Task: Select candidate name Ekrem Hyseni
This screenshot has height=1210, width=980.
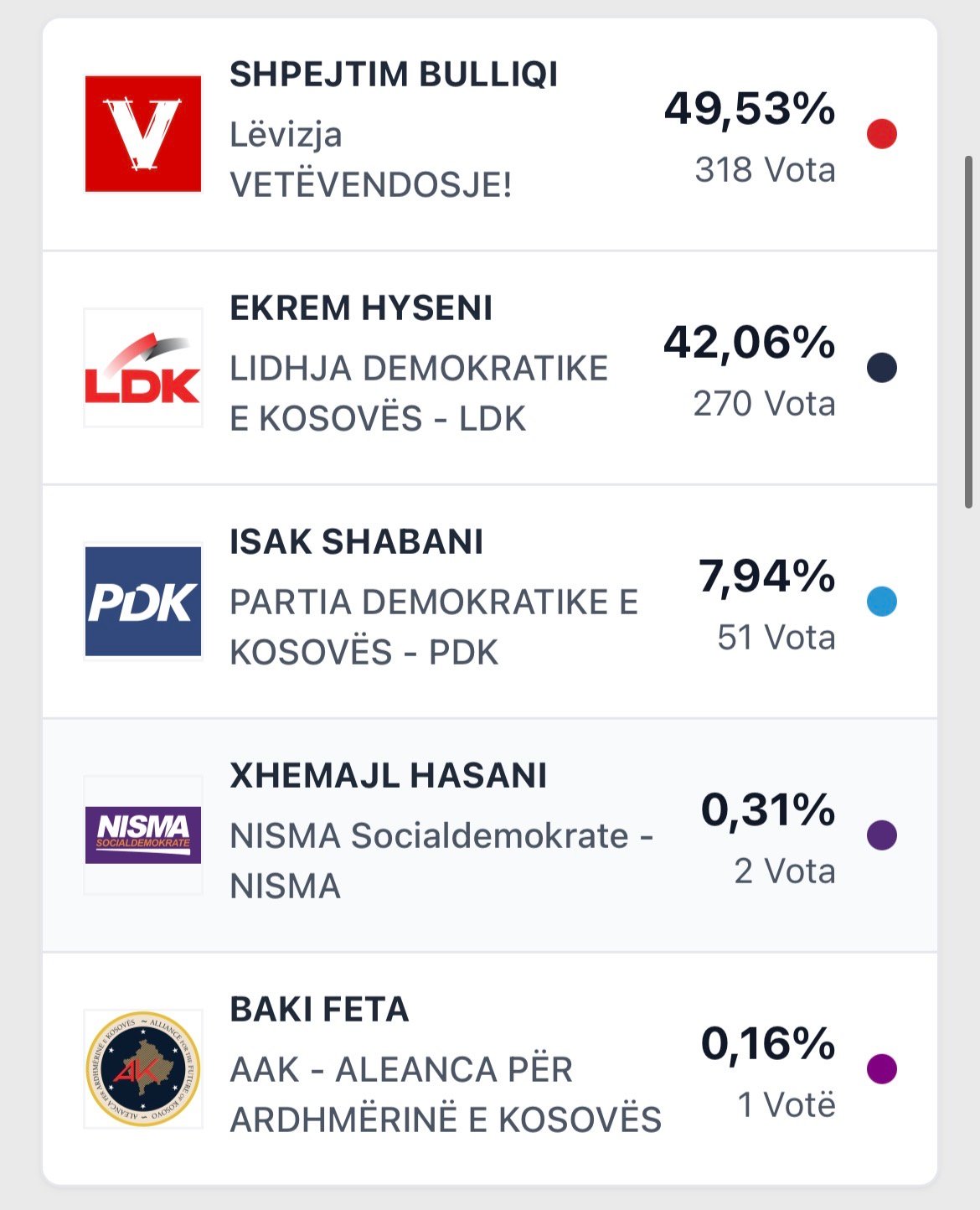Action: [361, 308]
